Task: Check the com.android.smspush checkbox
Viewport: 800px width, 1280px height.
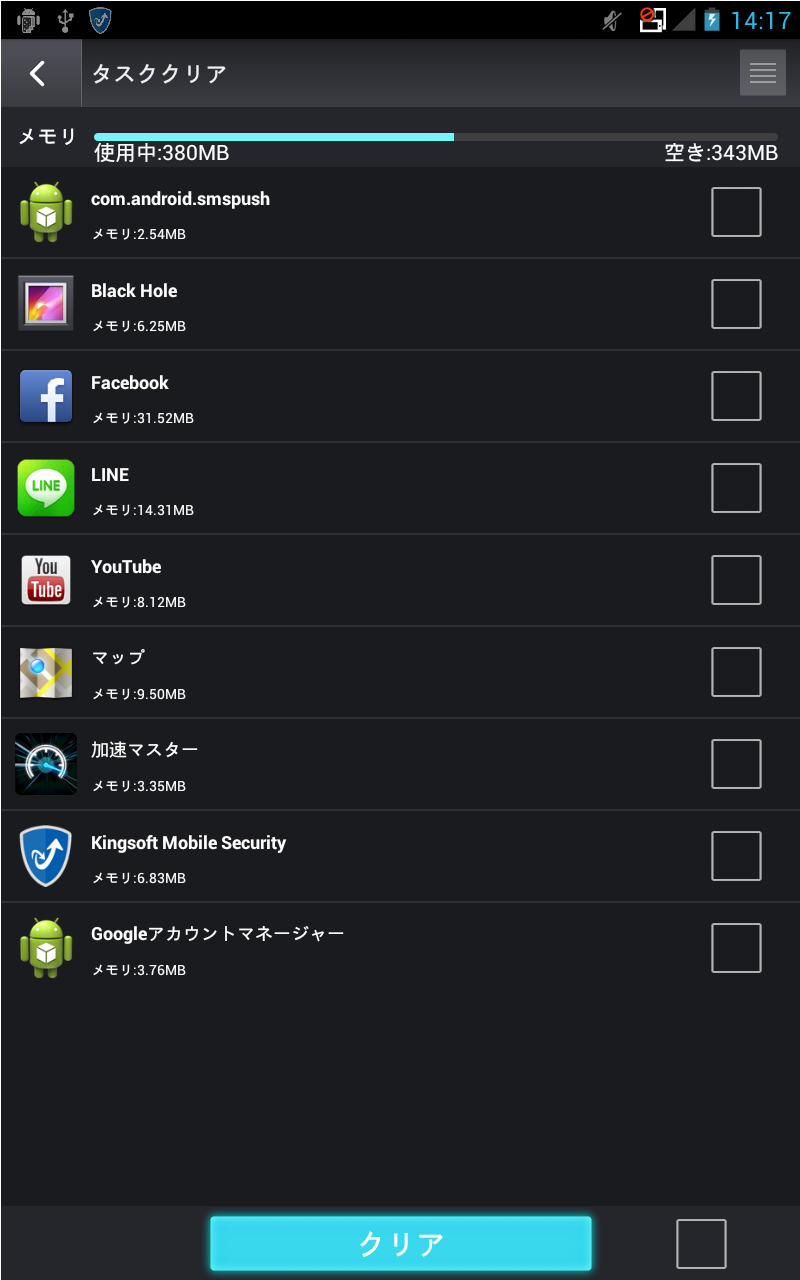Action: click(x=736, y=212)
